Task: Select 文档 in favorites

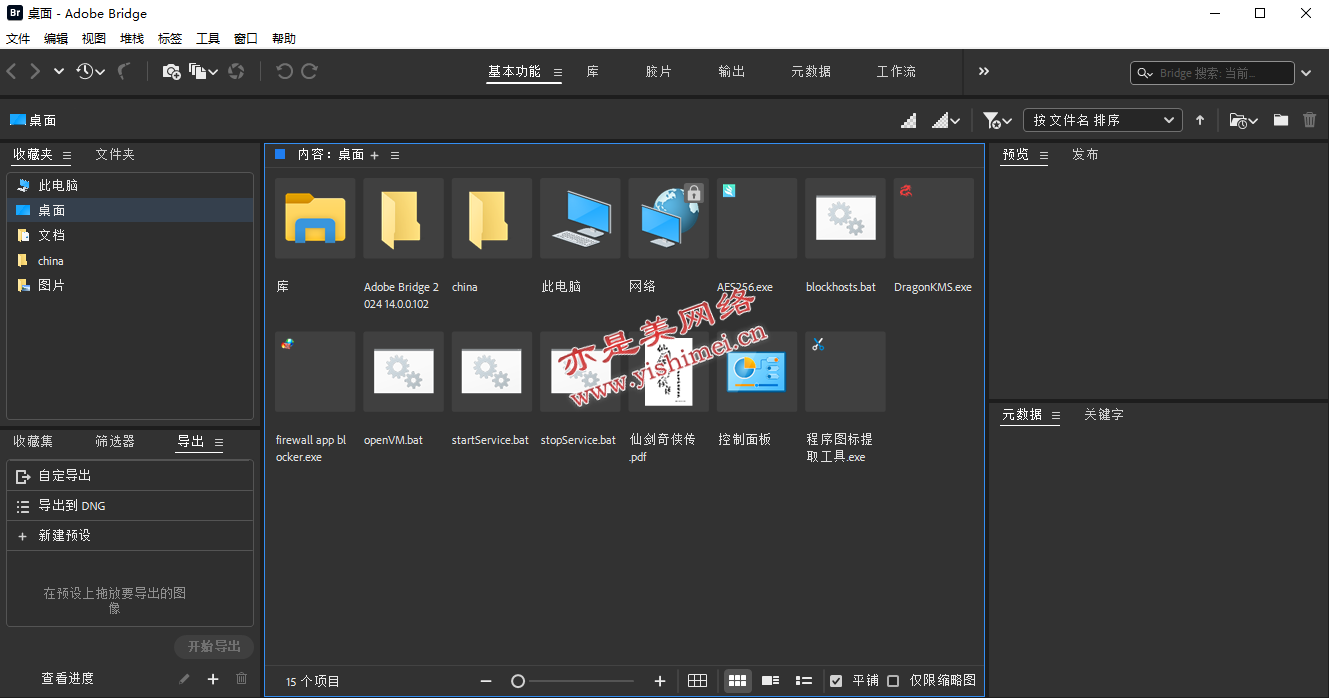Action: click(x=130, y=235)
